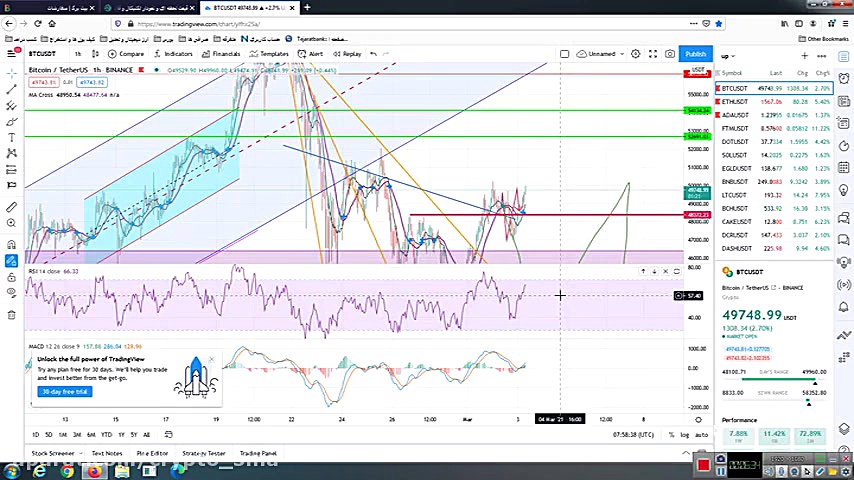854x480 pixels.
Task: Select the text annotation tool
Action: tap(11, 138)
